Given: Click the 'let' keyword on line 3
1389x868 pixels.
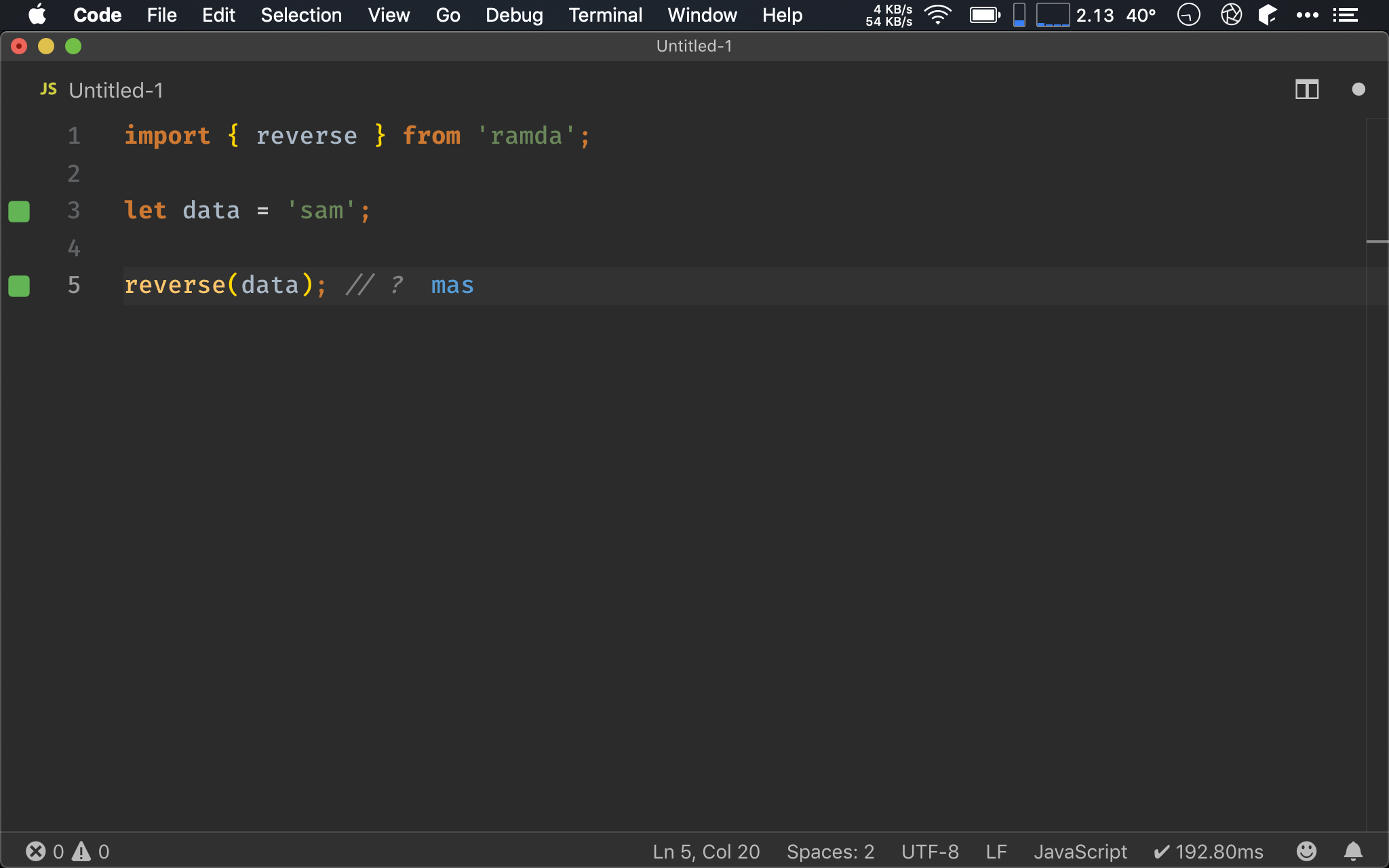Looking at the screenshot, I should point(145,211).
